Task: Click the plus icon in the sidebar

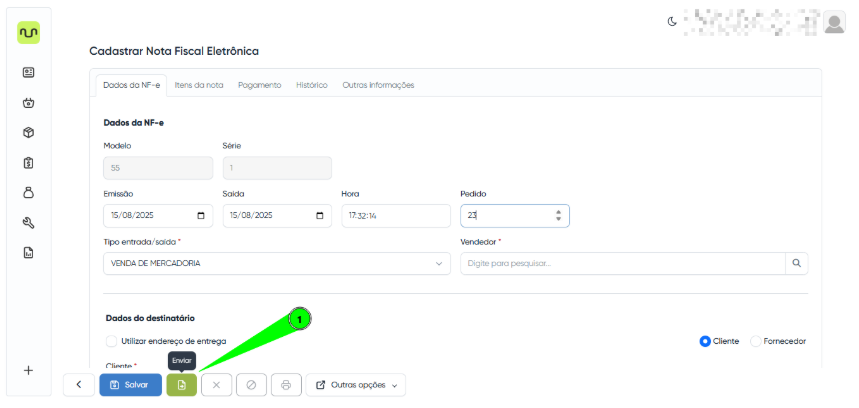Action: (x=28, y=370)
